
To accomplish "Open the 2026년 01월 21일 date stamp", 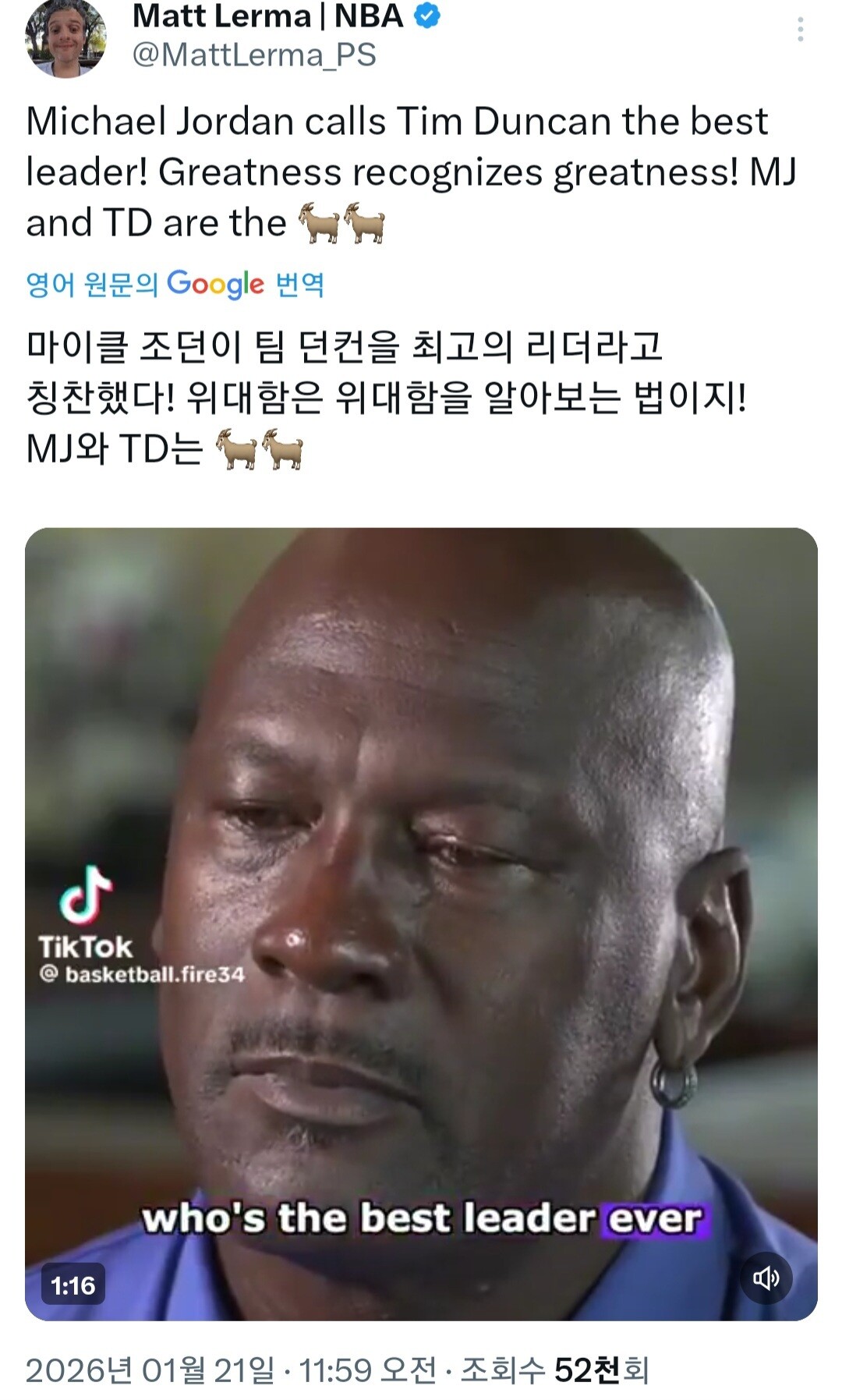I will (x=150, y=1370).
